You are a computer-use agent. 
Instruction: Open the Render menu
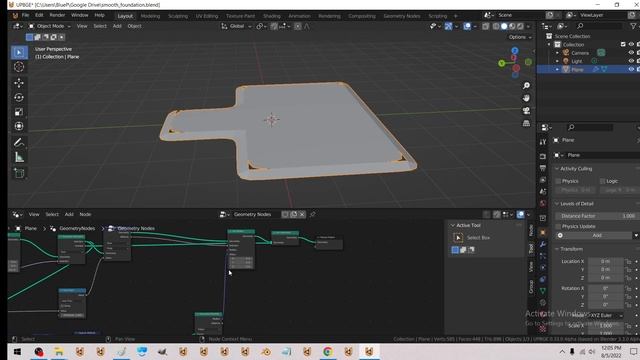click(57, 16)
